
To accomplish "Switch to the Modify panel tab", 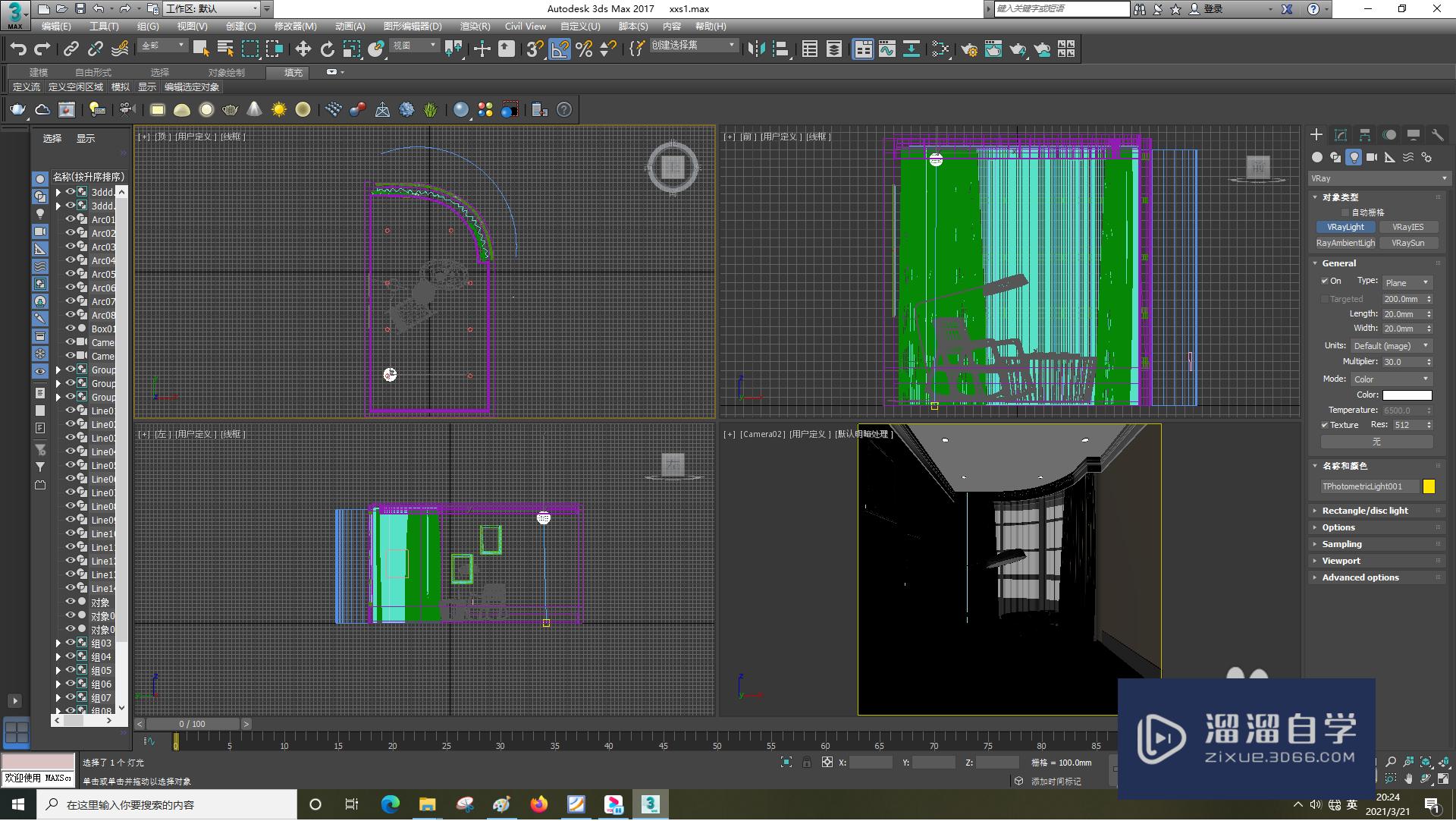I will (x=1340, y=134).
